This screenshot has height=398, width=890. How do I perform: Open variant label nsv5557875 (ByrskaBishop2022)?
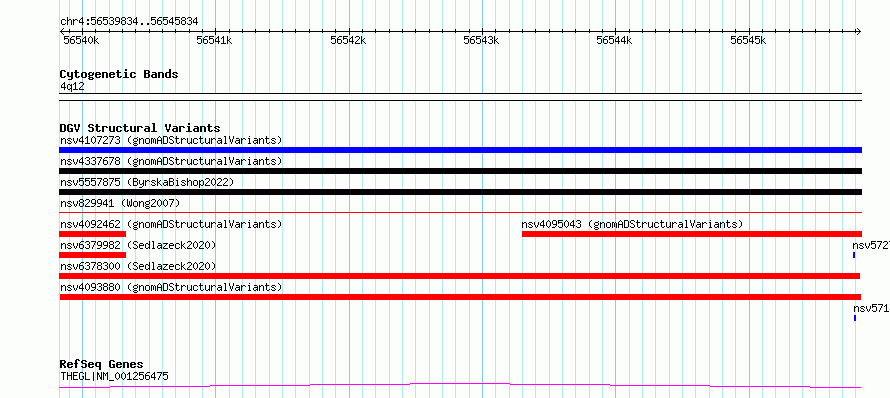147,182
